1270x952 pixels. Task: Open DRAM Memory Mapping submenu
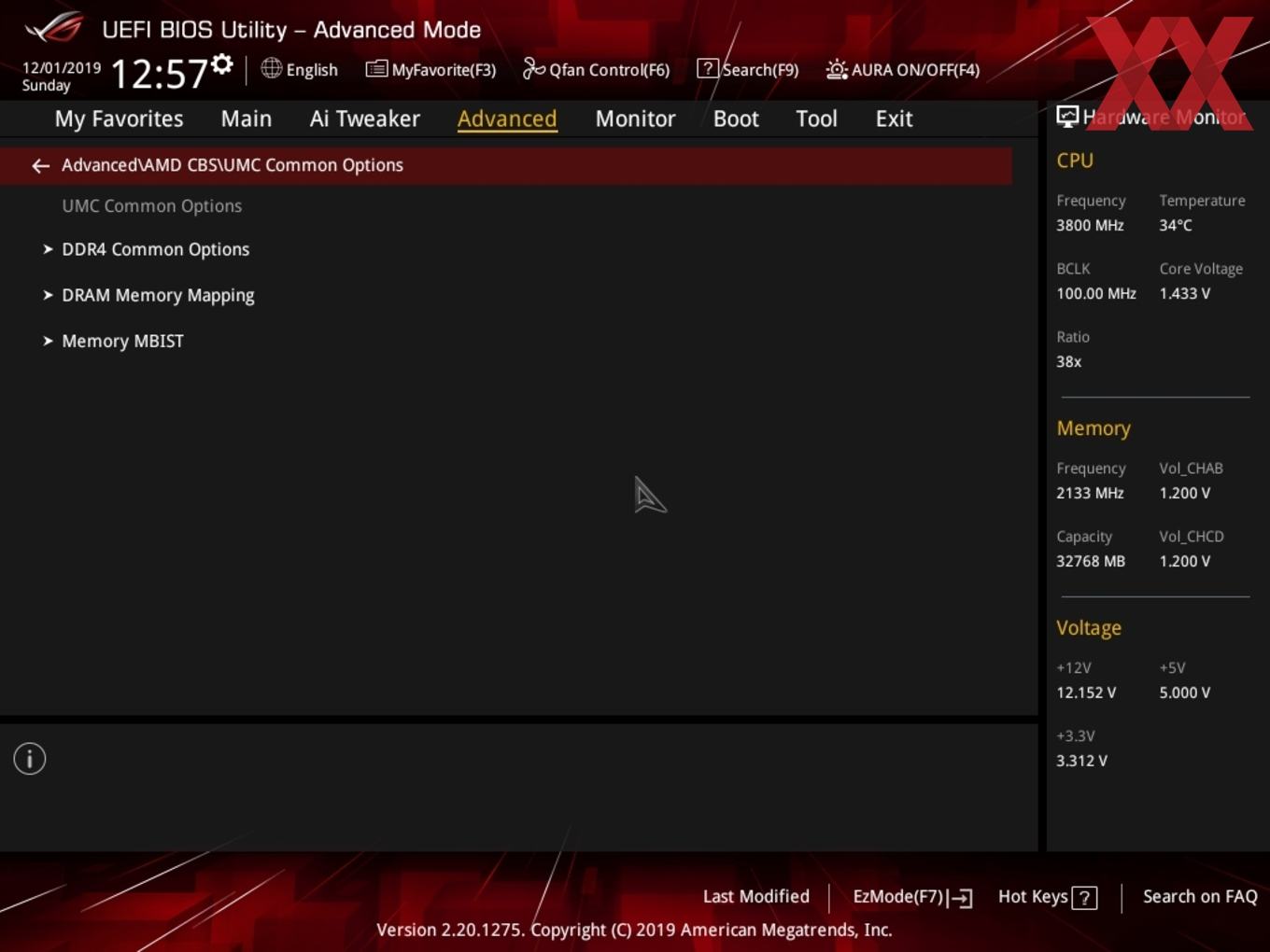coord(158,295)
